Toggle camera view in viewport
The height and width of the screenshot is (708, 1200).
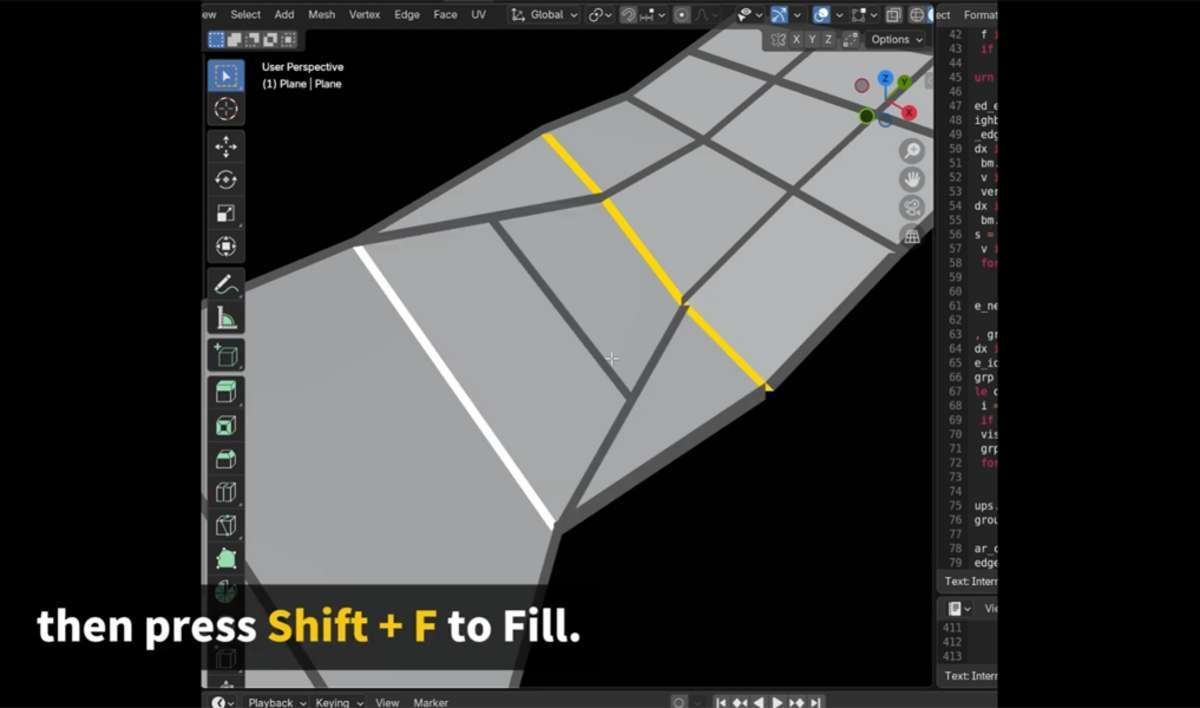(x=911, y=208)
